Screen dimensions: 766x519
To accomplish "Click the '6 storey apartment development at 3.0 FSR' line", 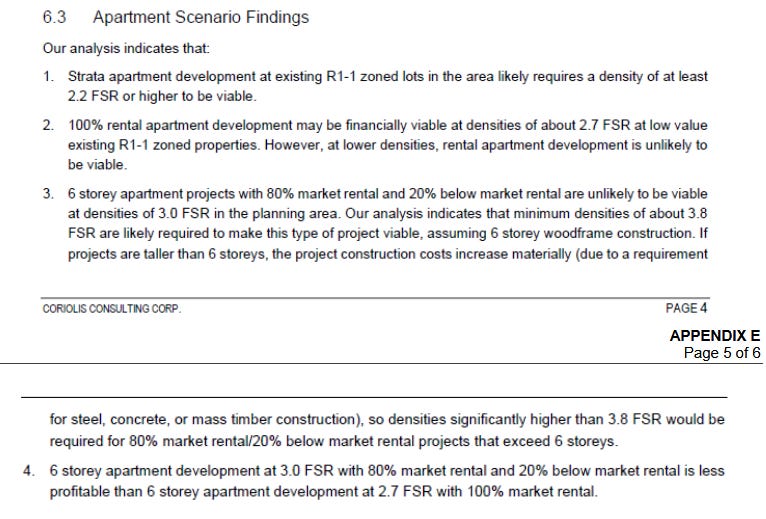I will pos(387,471).
